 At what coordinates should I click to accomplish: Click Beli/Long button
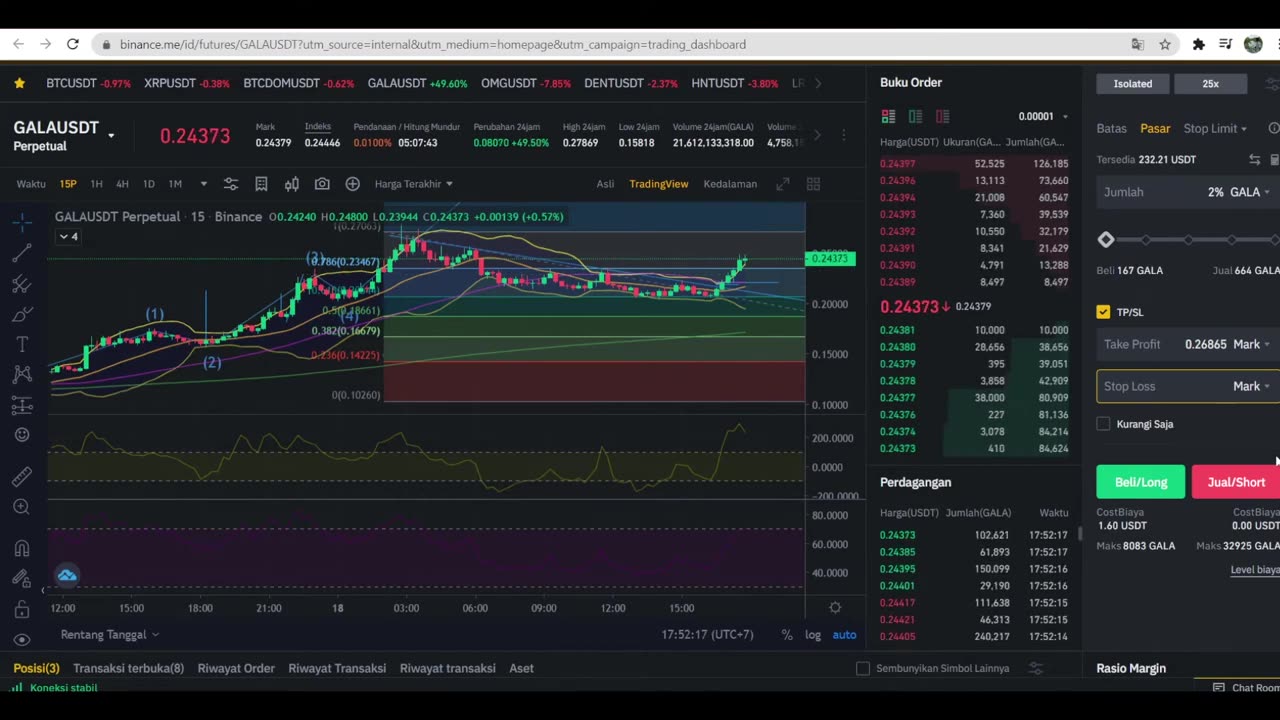click(1141, 482)
